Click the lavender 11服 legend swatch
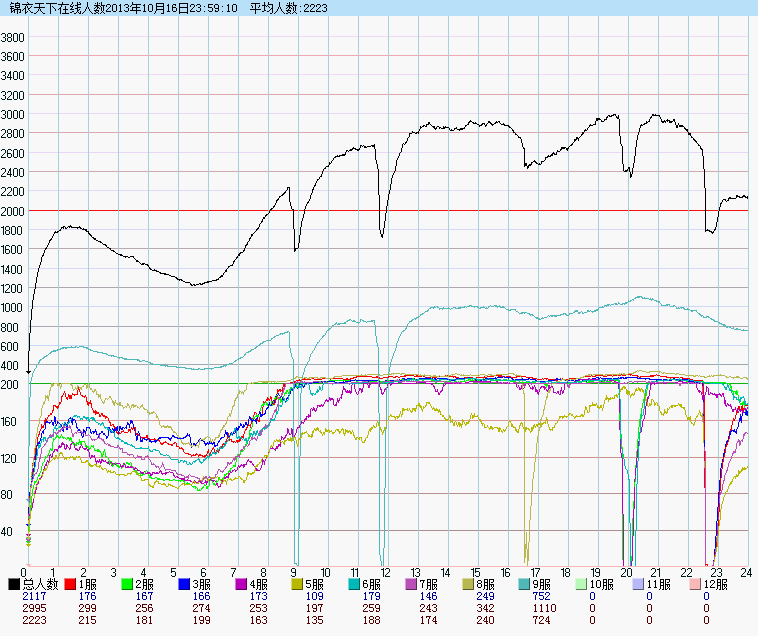Viewport: 758px width, 636px height. point(639,583)
